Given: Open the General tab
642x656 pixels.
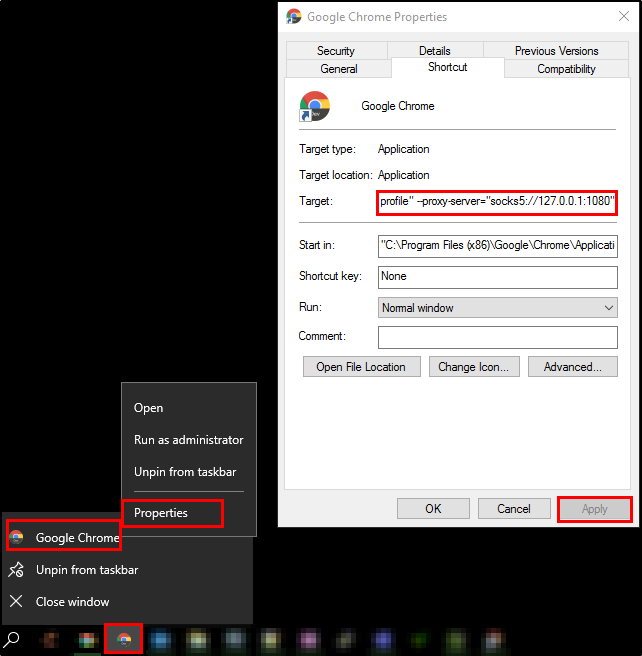Looking at the screenshot, I should 339,69.
